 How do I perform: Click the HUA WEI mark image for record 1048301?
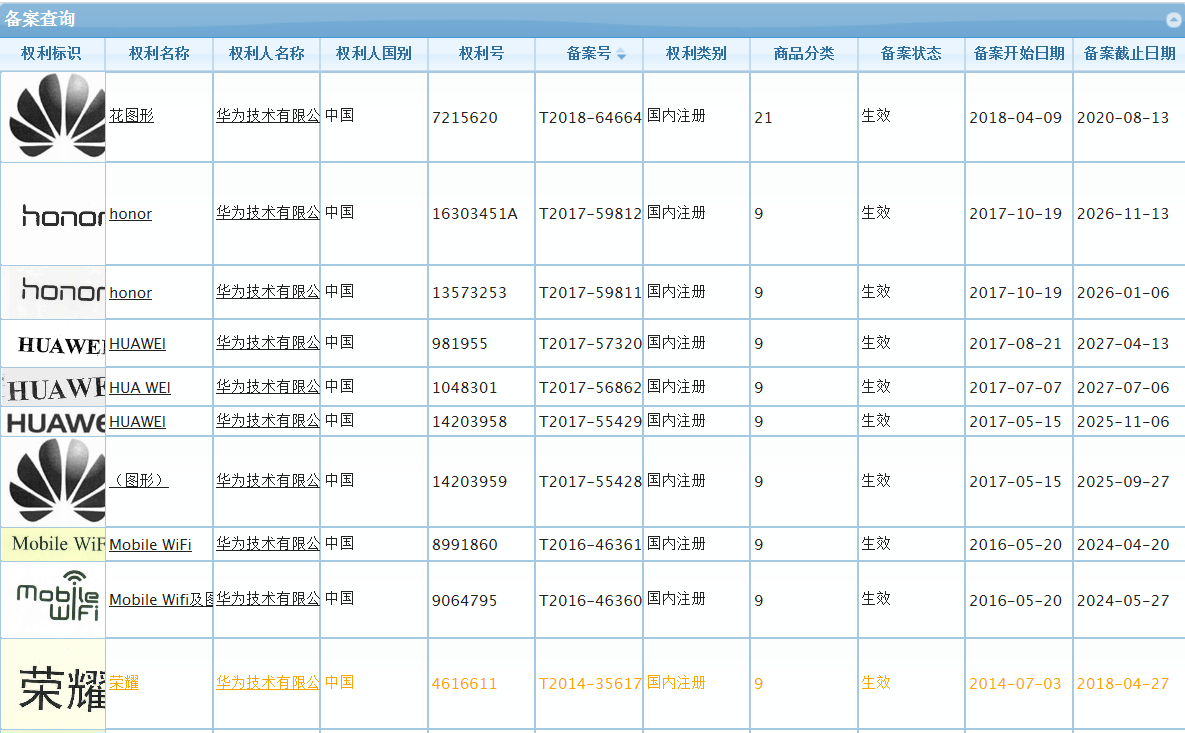coord(50,385)
